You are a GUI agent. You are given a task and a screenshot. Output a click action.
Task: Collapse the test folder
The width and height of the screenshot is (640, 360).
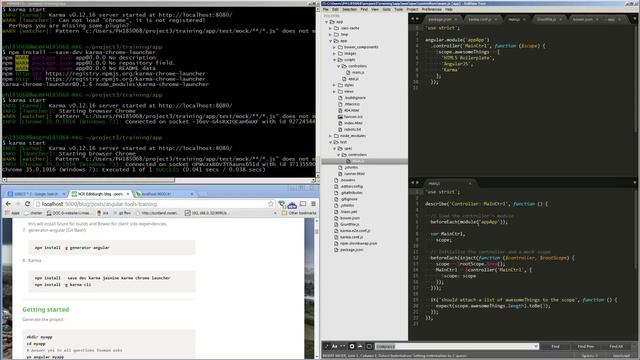click(x=331, y=142)
